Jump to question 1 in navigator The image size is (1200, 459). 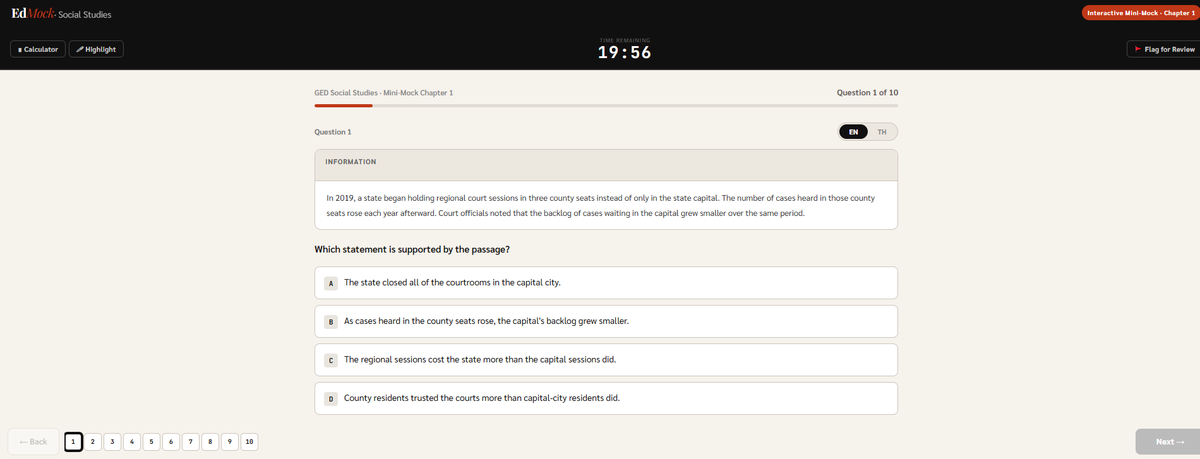pyautogui.click(x=73, y=442)
